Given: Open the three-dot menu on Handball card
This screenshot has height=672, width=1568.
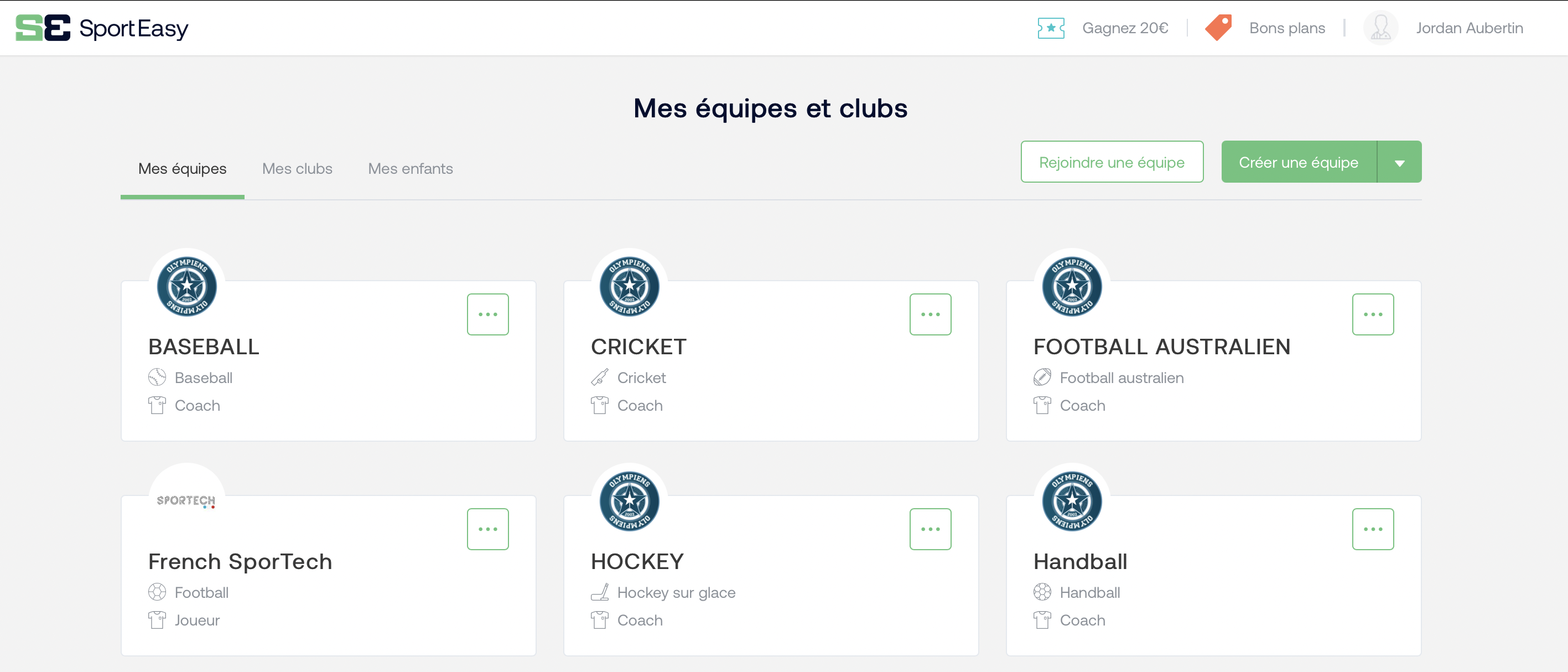Looking at the screenshot, I should pyautogui.click(x=1373, y=529).
